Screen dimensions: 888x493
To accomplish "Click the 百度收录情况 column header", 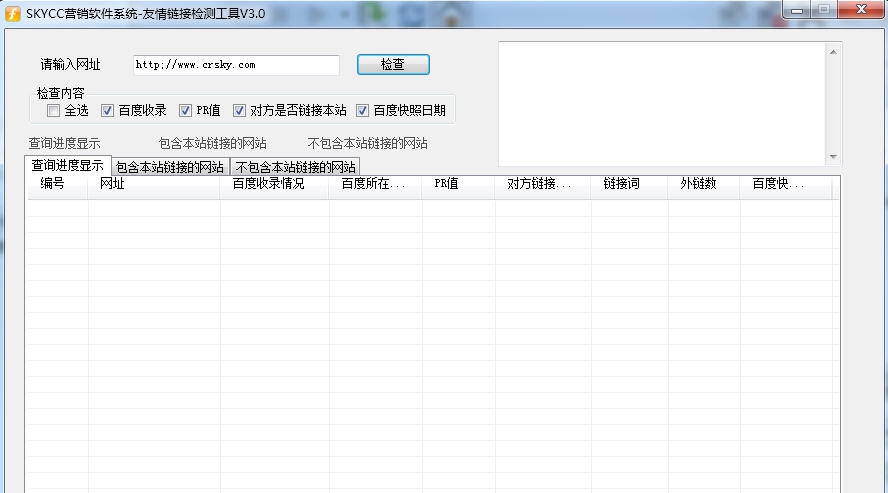I will 268,184.
